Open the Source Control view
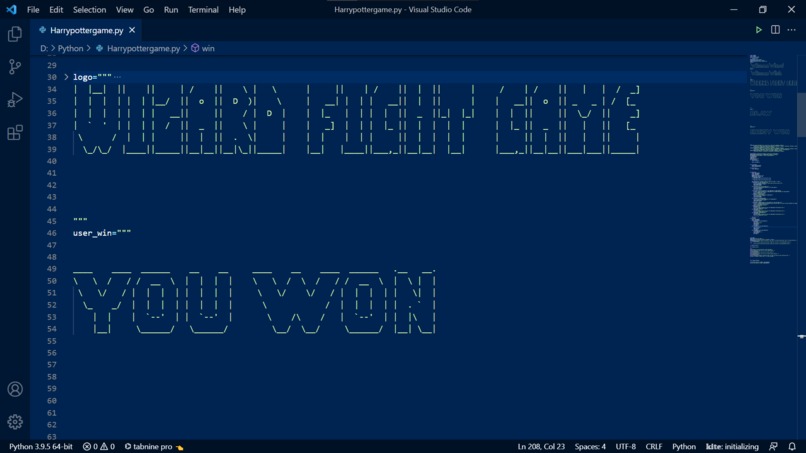 (15, 66)
